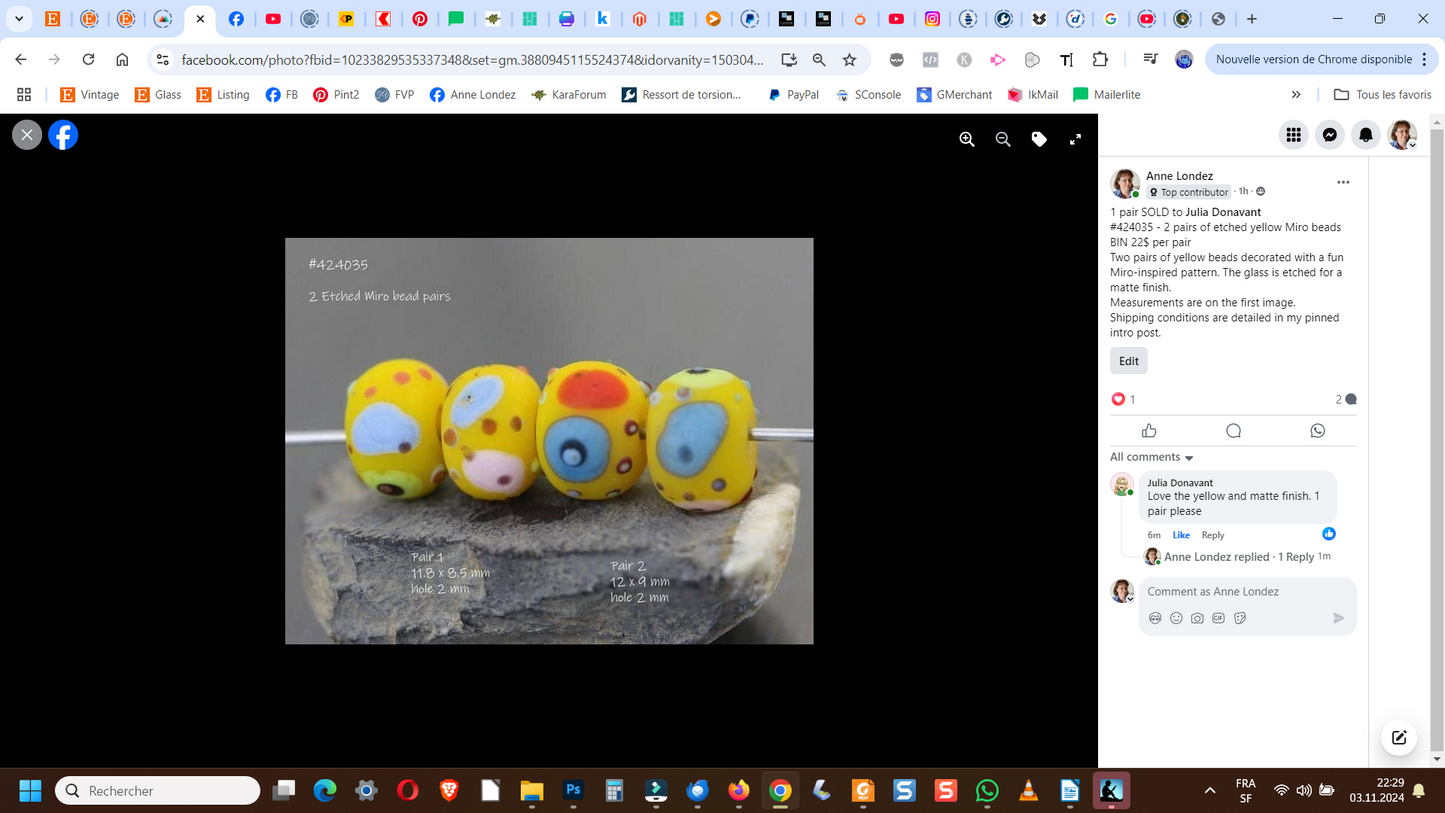1445x813 pixels.
Task: Open VLC from the taskbar
Action: pos(1028,791)
